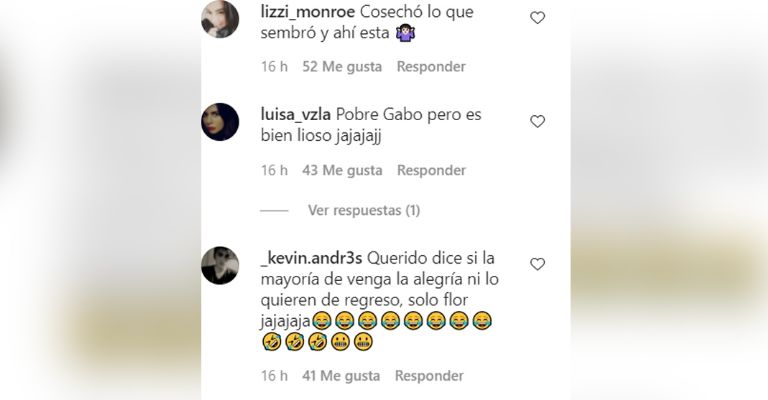Click Responder under luisa_vzla's comment
Image resolution: width=768 pixels, height=400 pixels.
431,170
